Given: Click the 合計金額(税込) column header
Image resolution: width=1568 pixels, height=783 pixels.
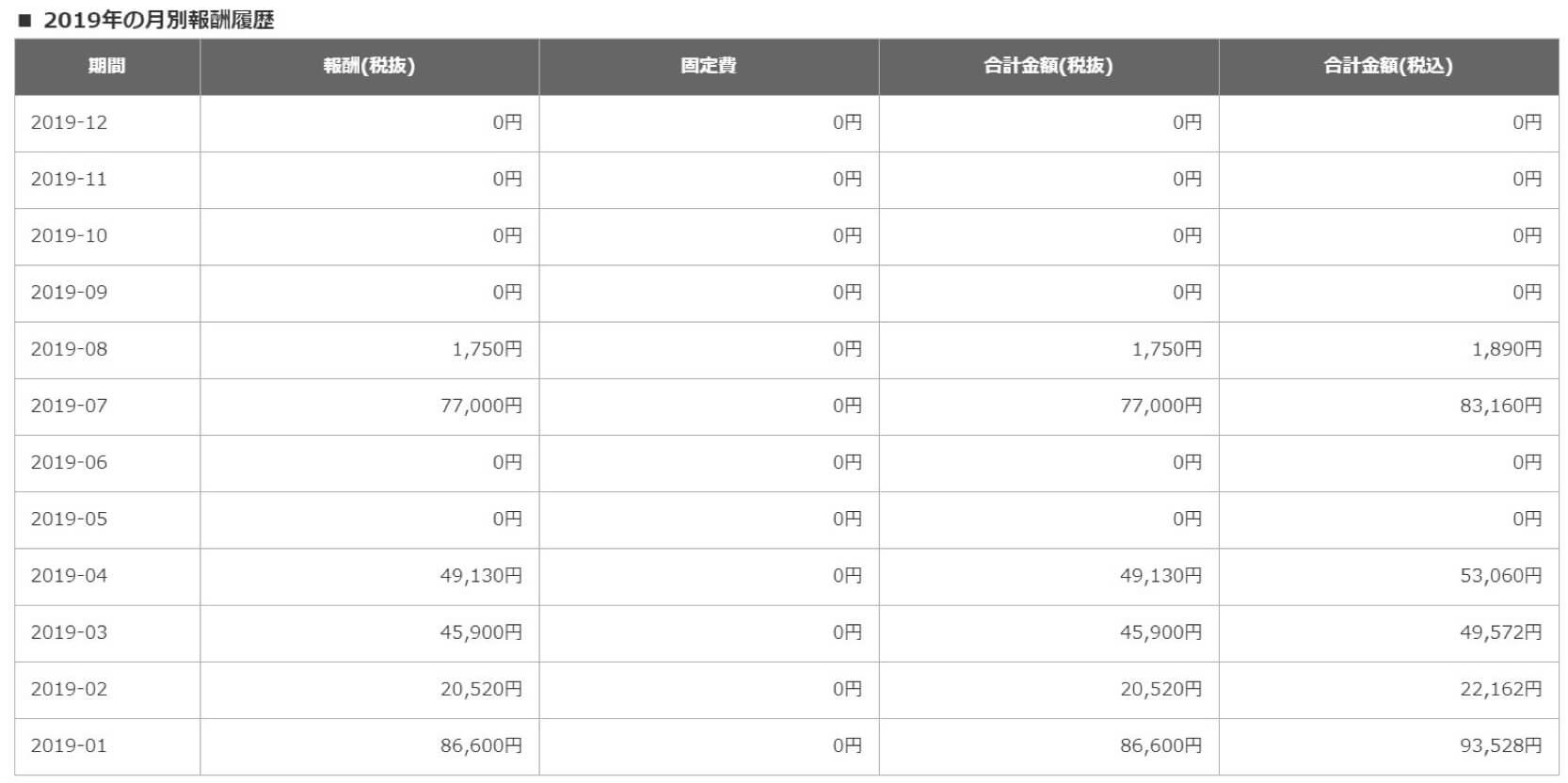Looking at the screenshot, I should pos(1388,66).
